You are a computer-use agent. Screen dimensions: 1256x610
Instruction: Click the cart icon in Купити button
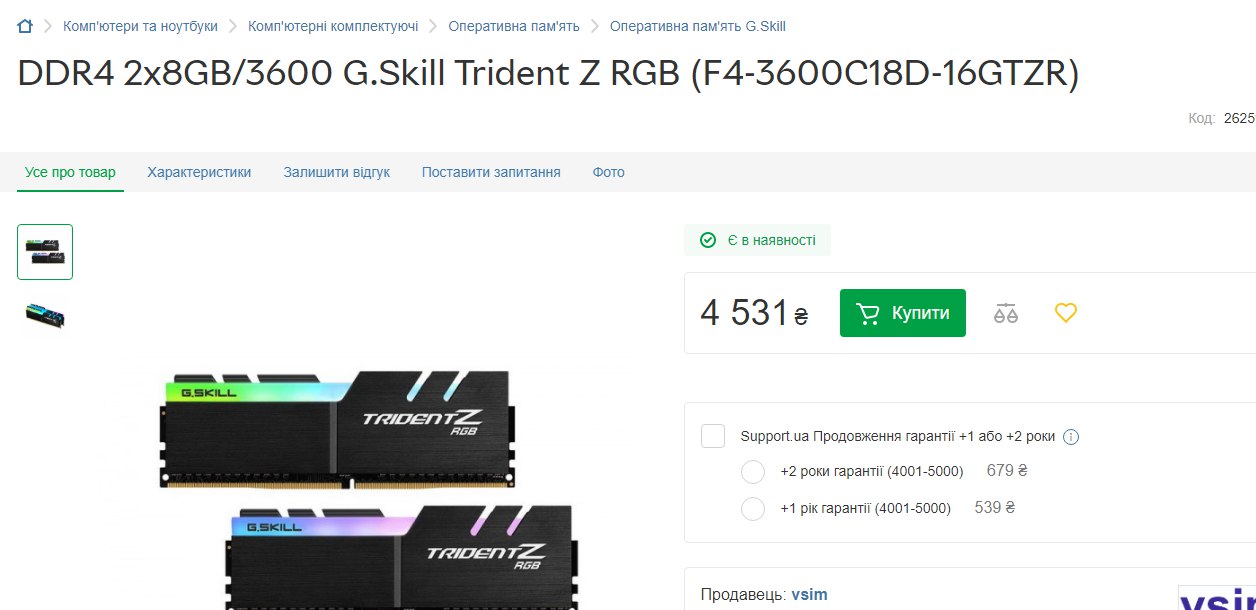tap(868, 313)
